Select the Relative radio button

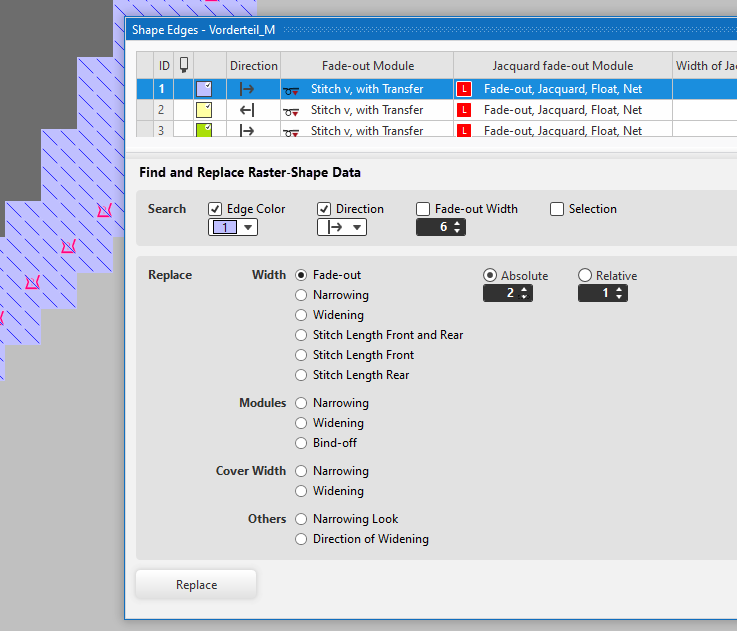pos(585,275)
